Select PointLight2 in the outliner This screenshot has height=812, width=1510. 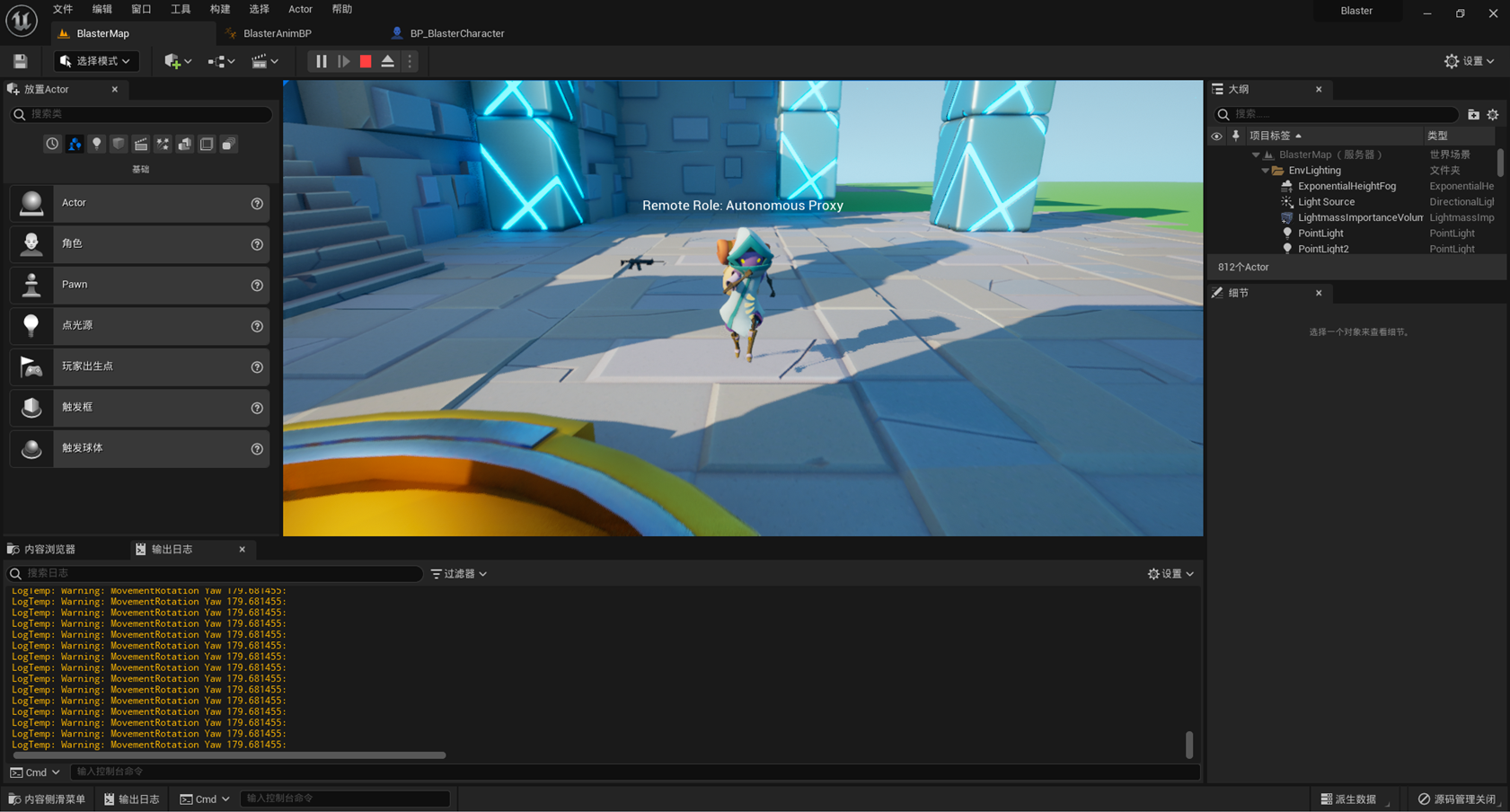(1323, 249)
